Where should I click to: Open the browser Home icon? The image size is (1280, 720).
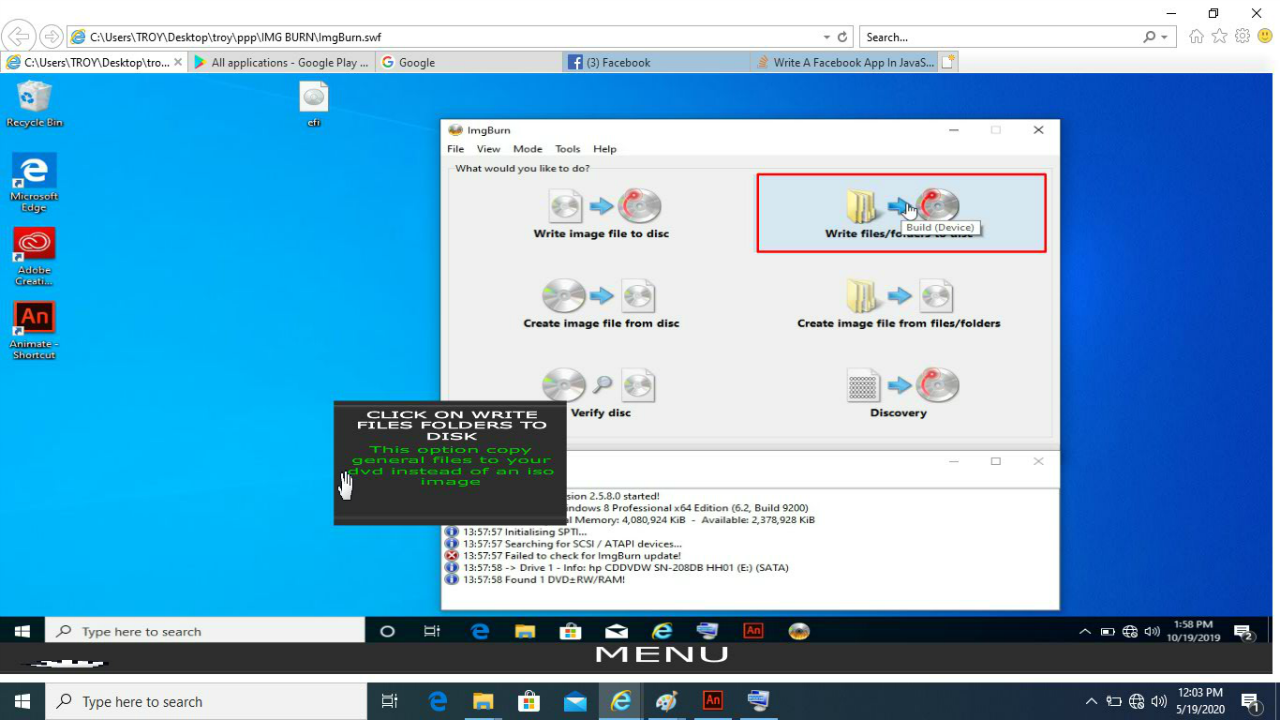(1196, 37)
